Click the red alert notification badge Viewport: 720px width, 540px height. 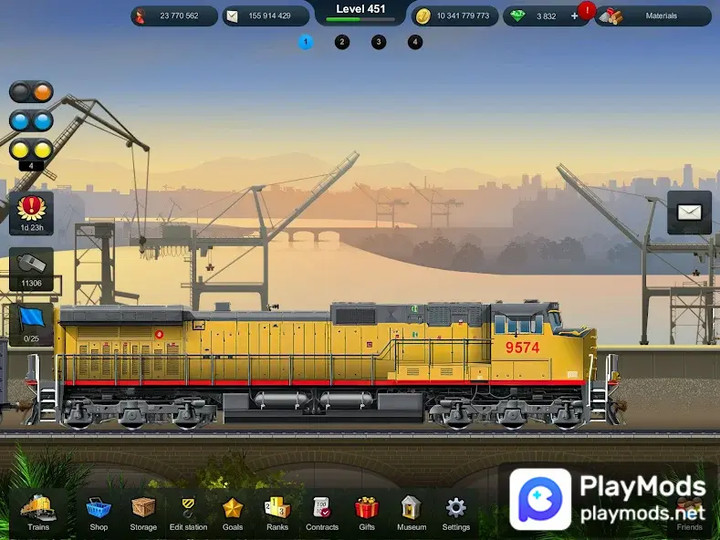pos(586,10)
